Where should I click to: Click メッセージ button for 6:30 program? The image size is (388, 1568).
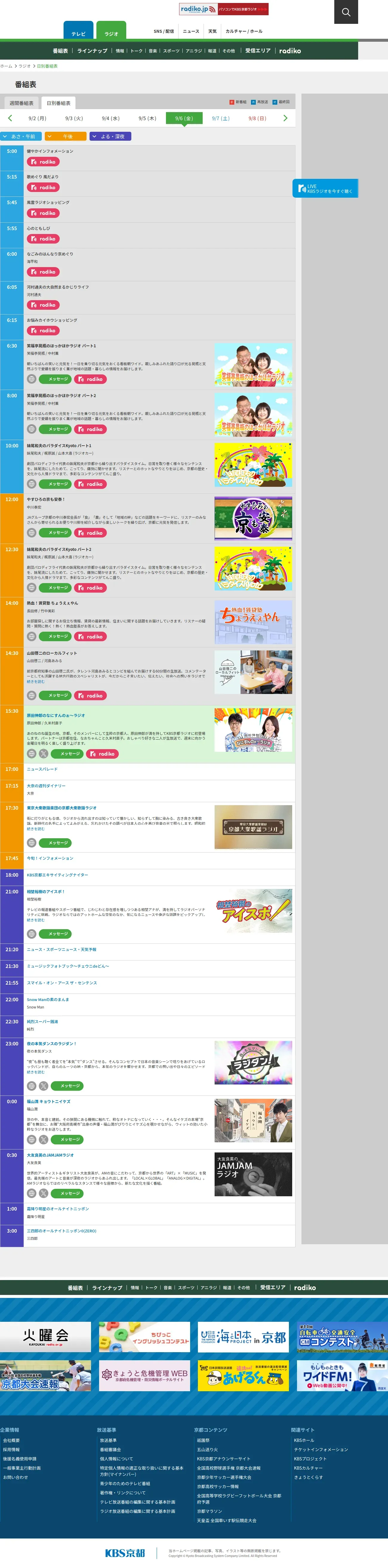pyautogui.click(x=56, y=379)
